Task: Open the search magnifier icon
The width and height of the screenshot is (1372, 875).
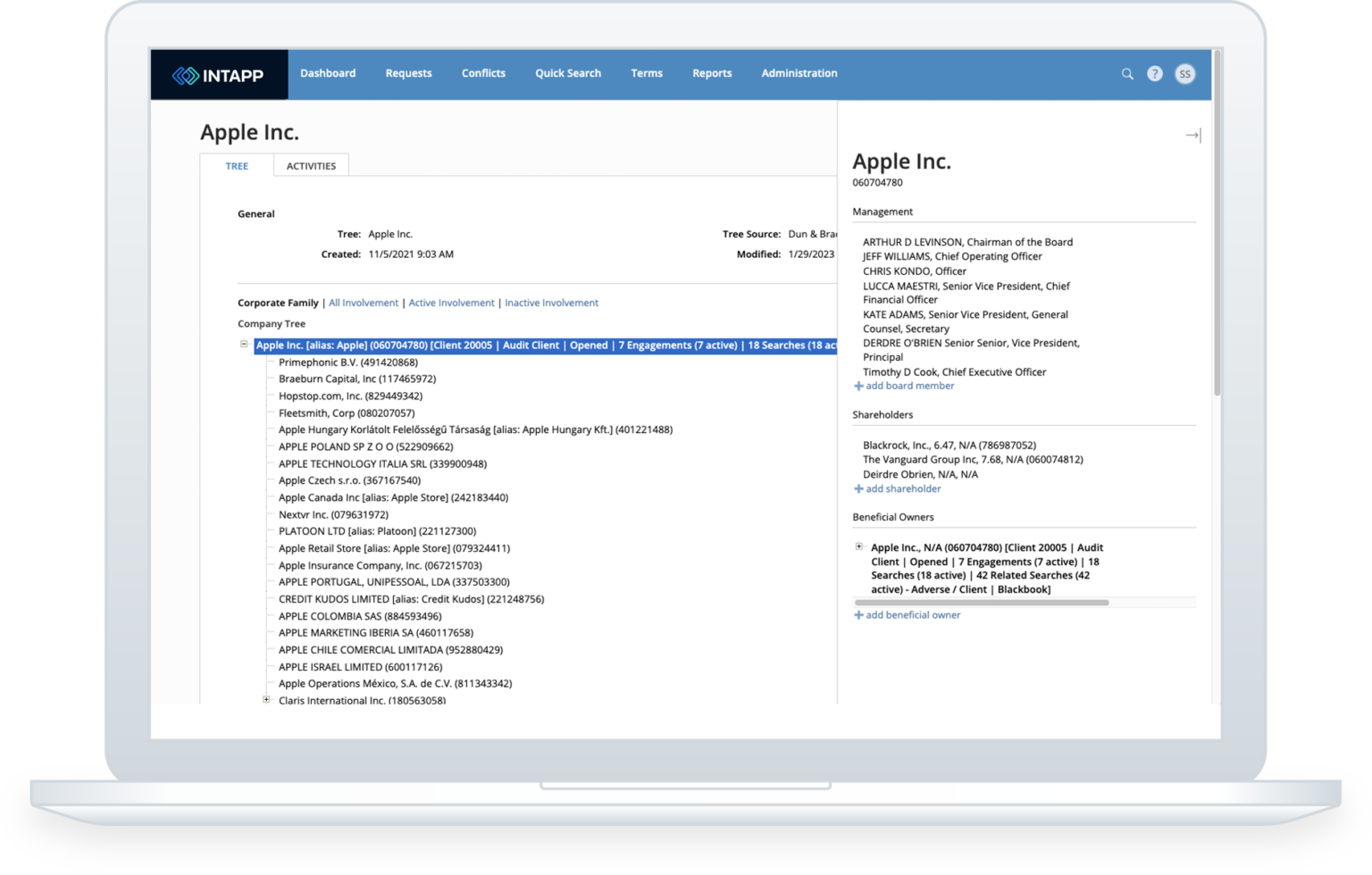Action: pyautogui.click(x=1127, y=73)
